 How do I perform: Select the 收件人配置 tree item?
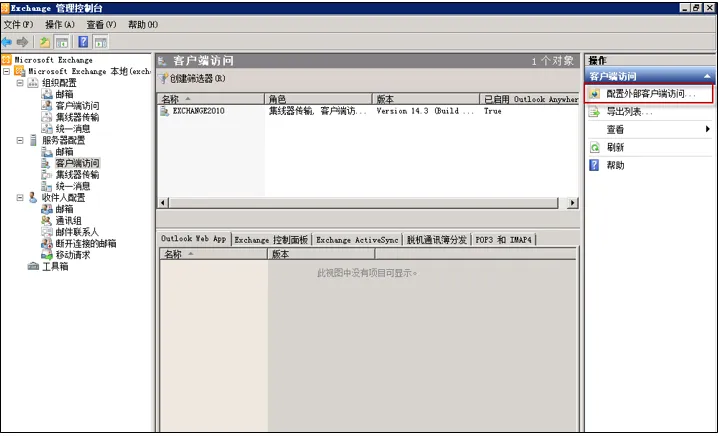pyautogui.click(x=63, y=197)
